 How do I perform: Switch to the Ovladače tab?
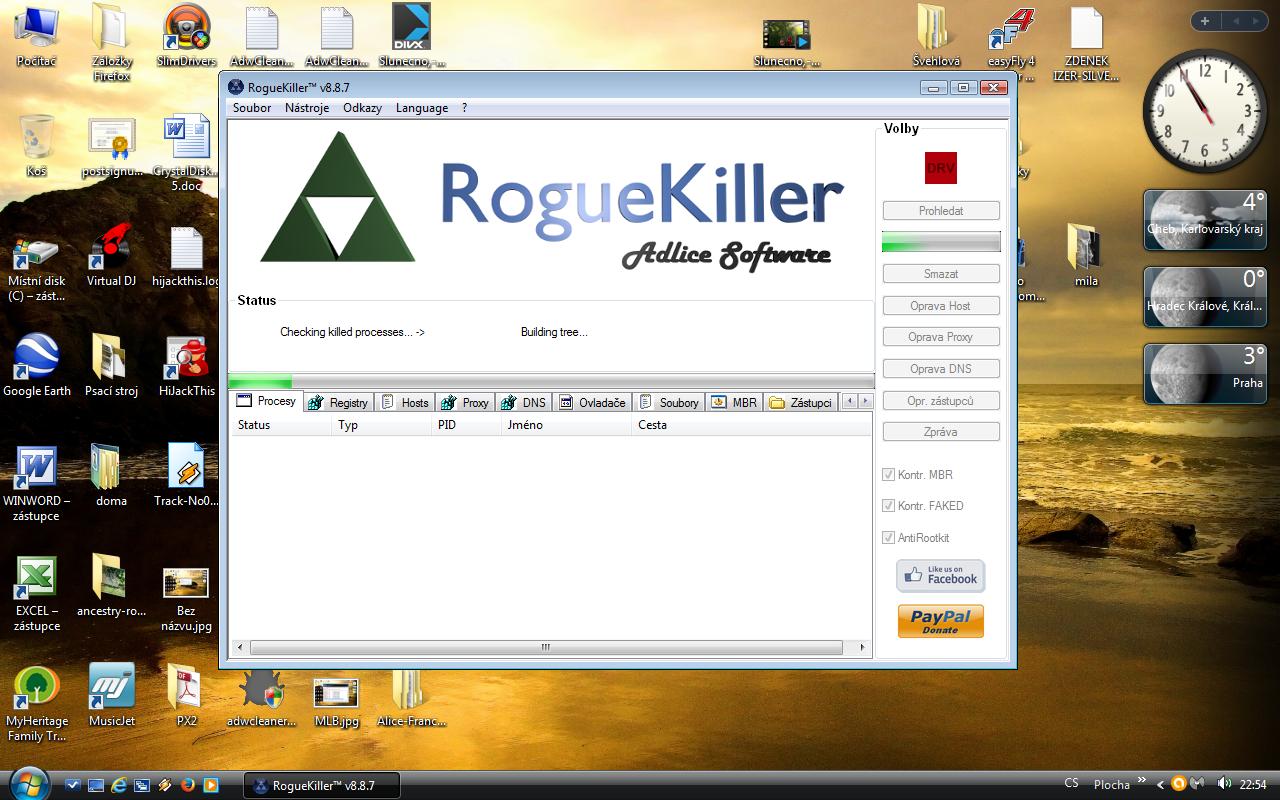coord(593,402)
